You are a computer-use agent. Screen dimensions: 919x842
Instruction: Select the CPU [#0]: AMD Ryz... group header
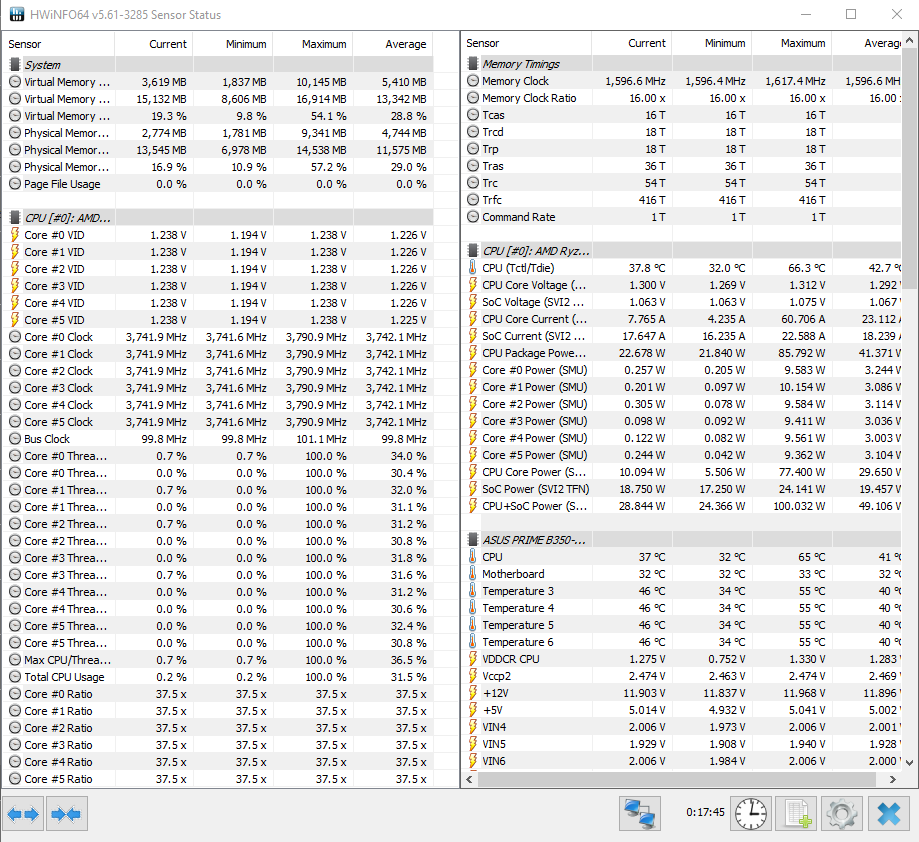point(683,251)
